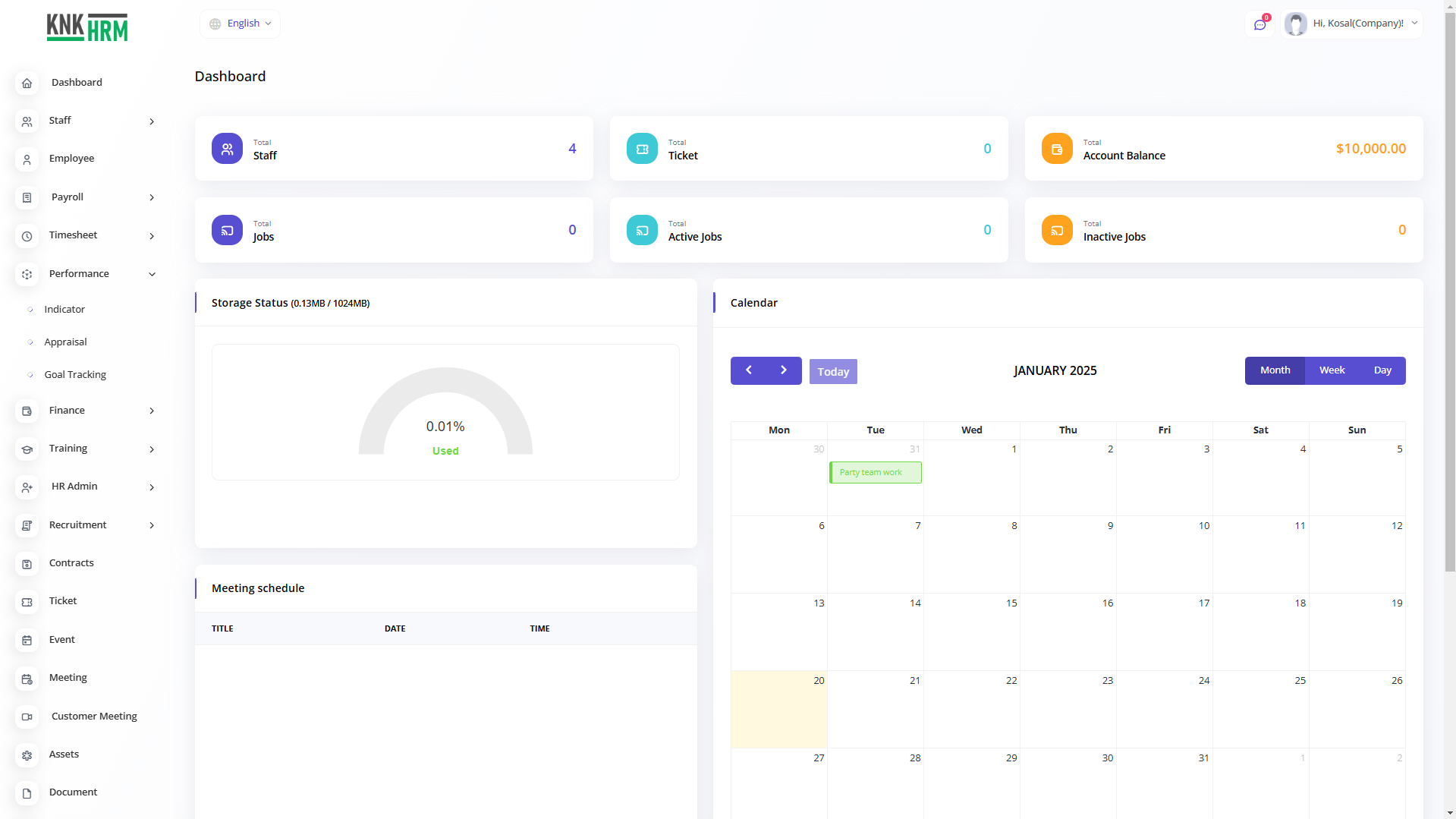Open Customer Meeting via its camera icon
Screen dimensions: 1456x819
point(27,717)
